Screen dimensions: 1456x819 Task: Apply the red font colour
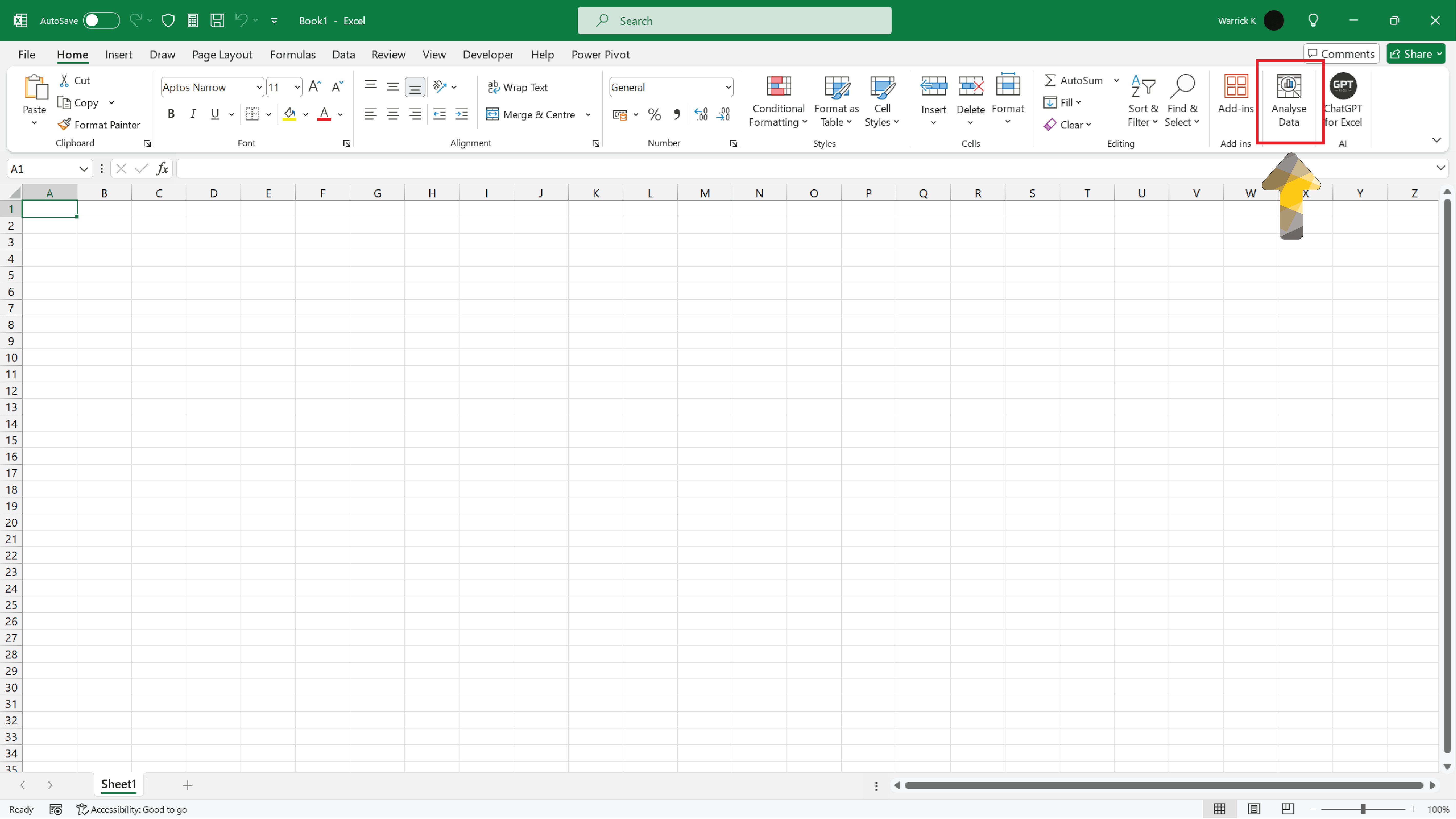[x=324, y=114]
